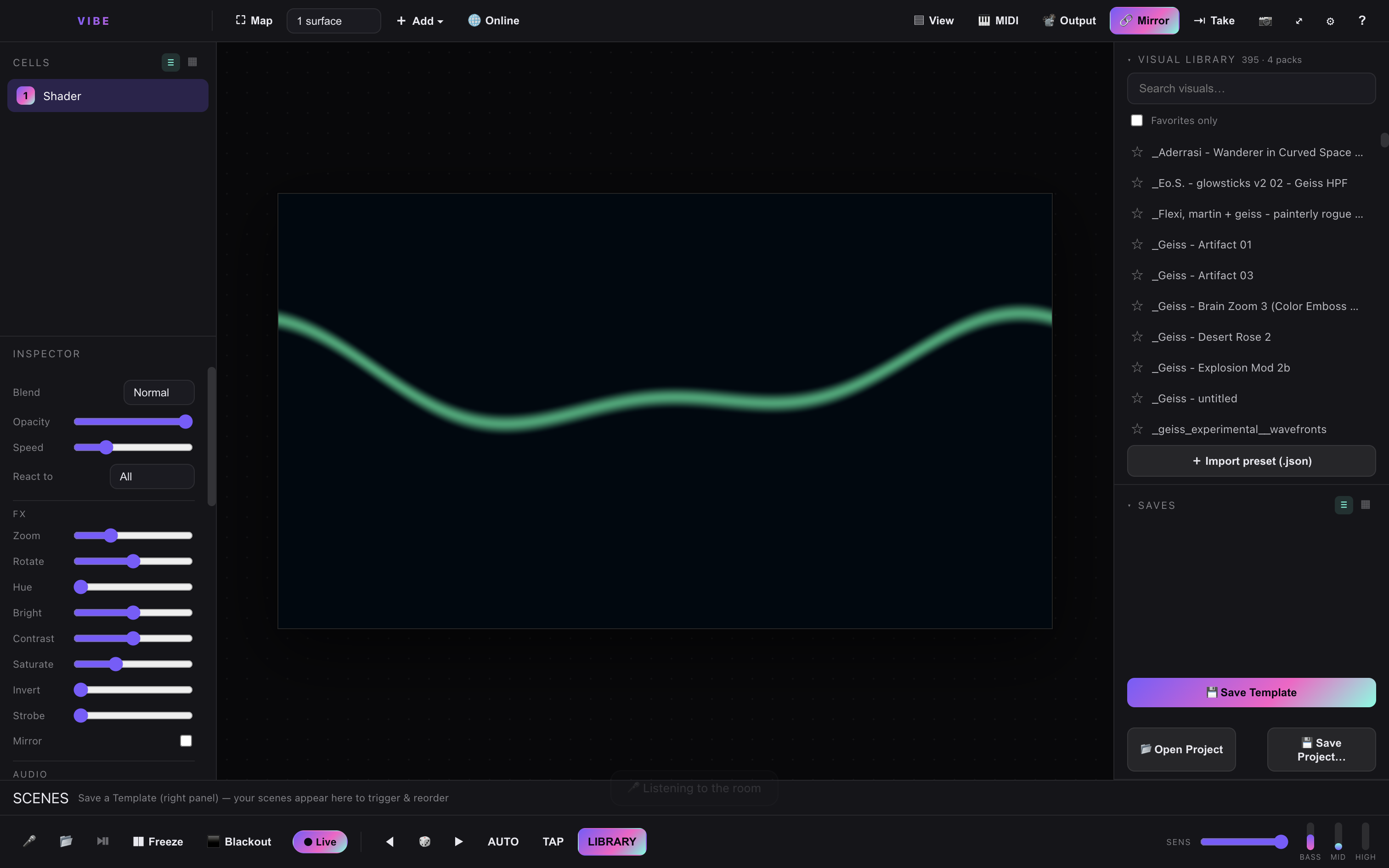
Task: Click the Map button in the toolbar
Action: tap(254, 21)
